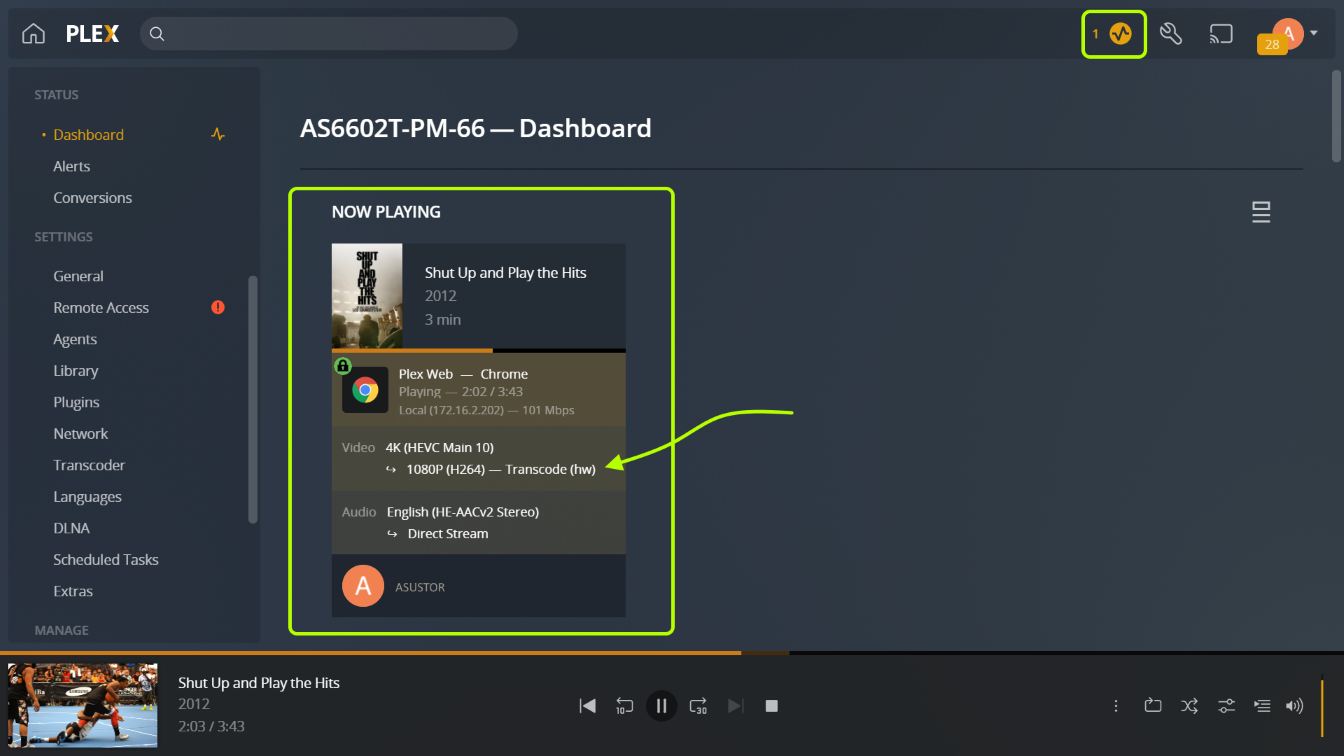Click the Chrome browser icon in session card

[365, 390]
